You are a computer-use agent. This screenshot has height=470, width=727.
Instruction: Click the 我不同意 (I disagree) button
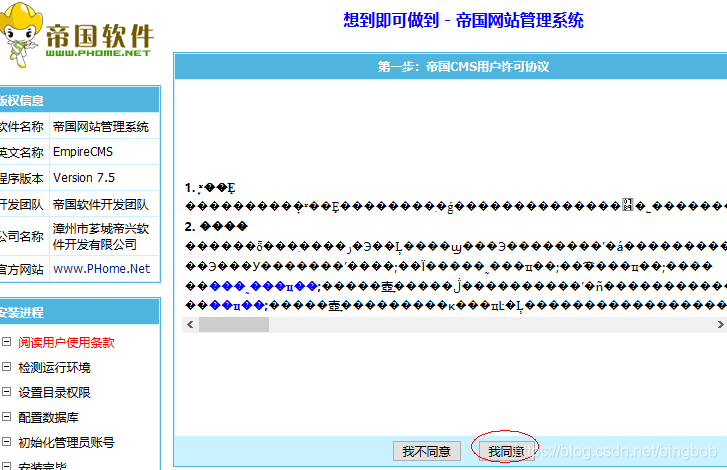427,451
